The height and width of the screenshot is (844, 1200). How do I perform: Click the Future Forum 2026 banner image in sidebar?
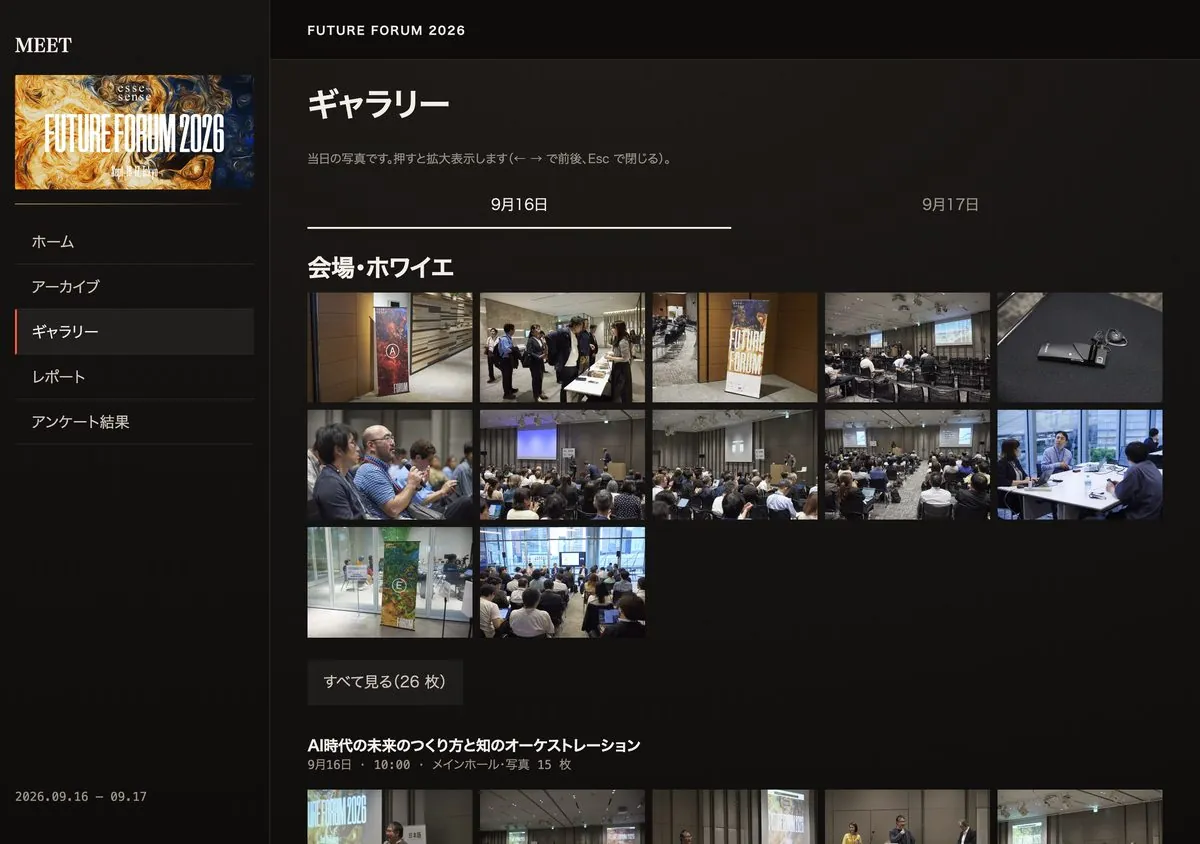134,132
